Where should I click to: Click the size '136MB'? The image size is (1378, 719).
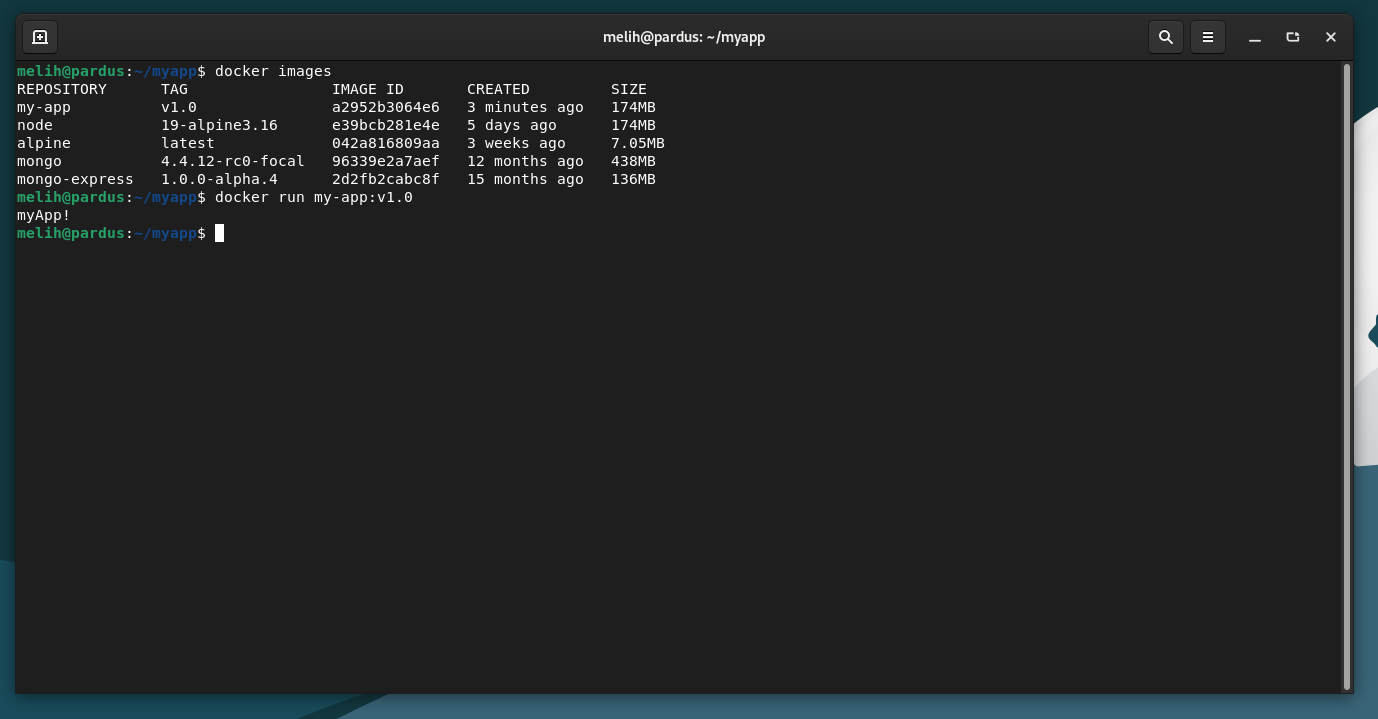(633, 179)
